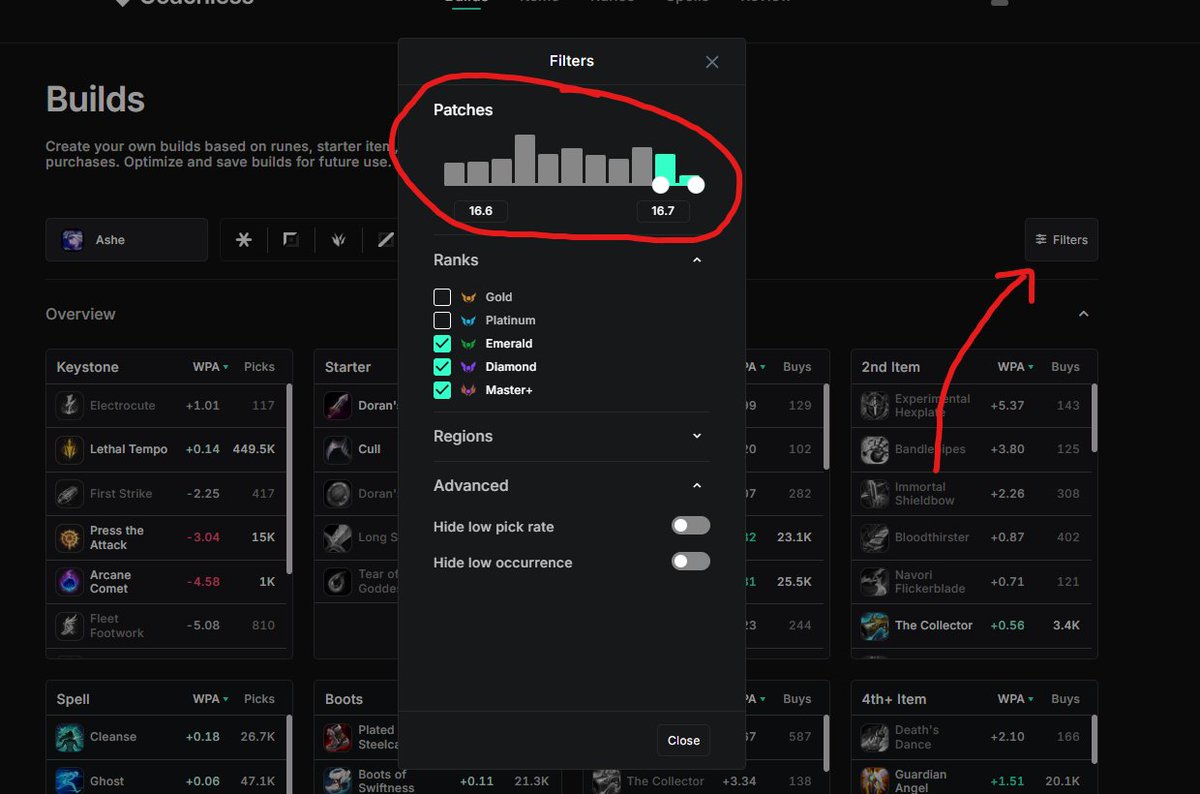Click the Buys column header in 2nd Item
This screenshot has width=1200, height=794.
point(1065,367)
